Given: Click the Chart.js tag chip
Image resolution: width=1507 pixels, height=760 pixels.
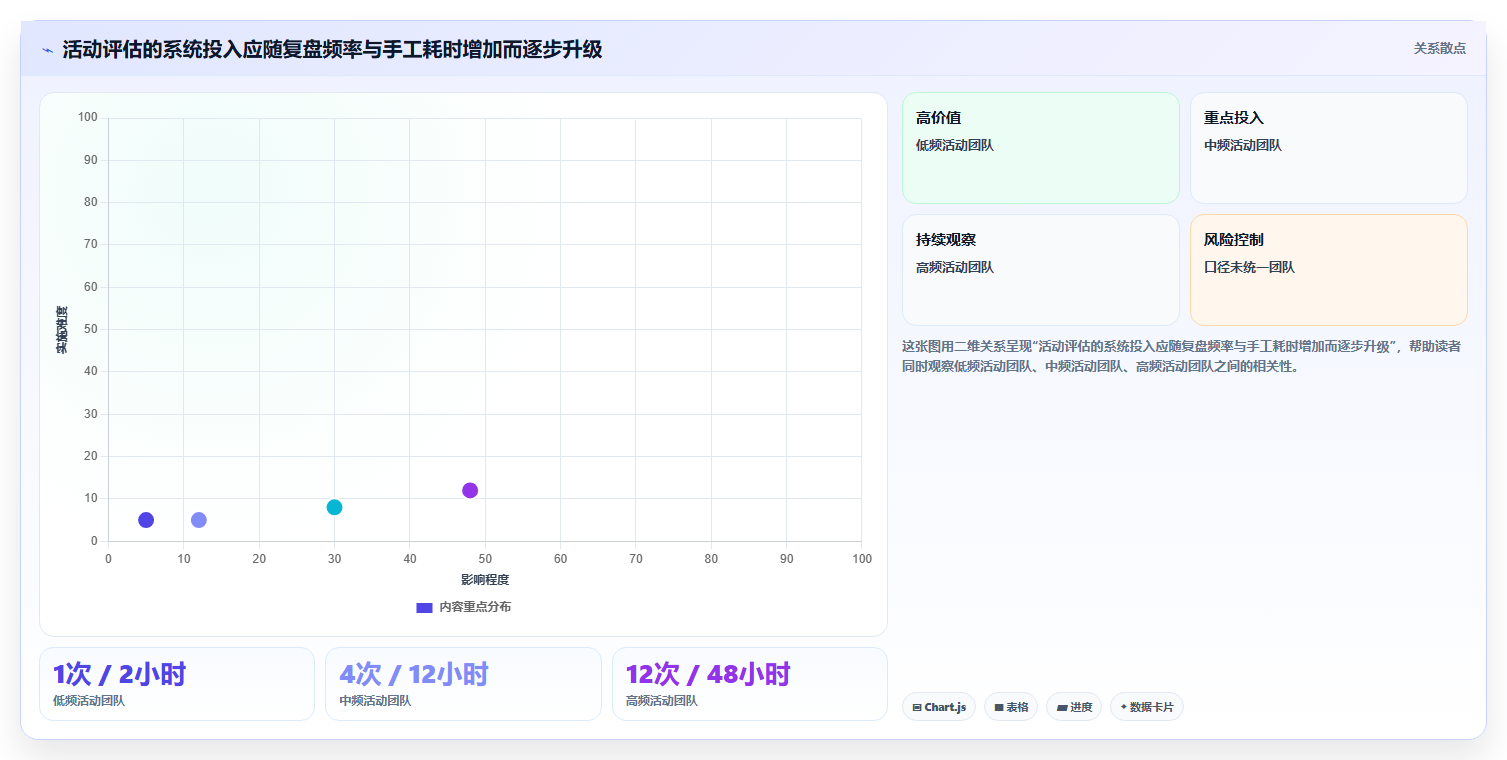Looking at the screenshot, I should (x=939, y=707).
